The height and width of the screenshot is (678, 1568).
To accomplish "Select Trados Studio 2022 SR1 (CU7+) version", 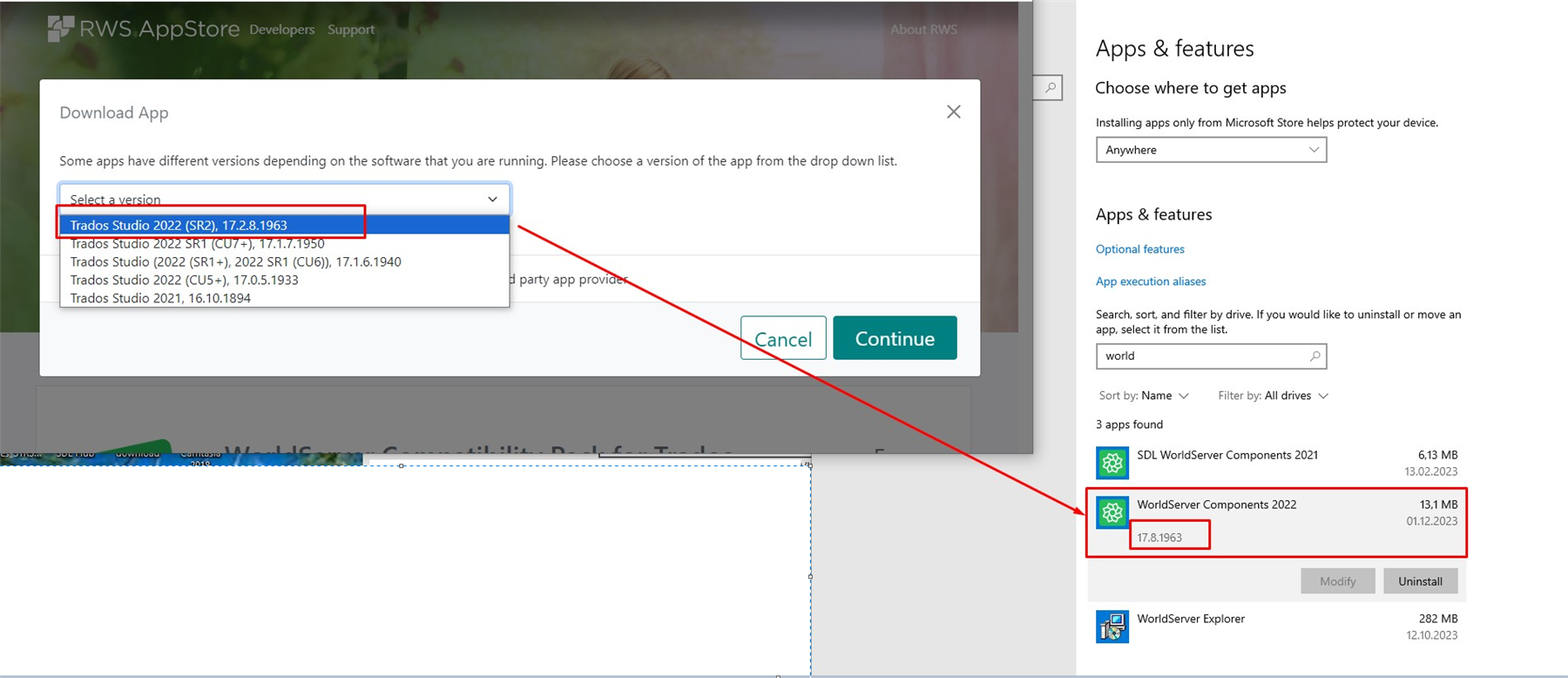I will [284, 243].
